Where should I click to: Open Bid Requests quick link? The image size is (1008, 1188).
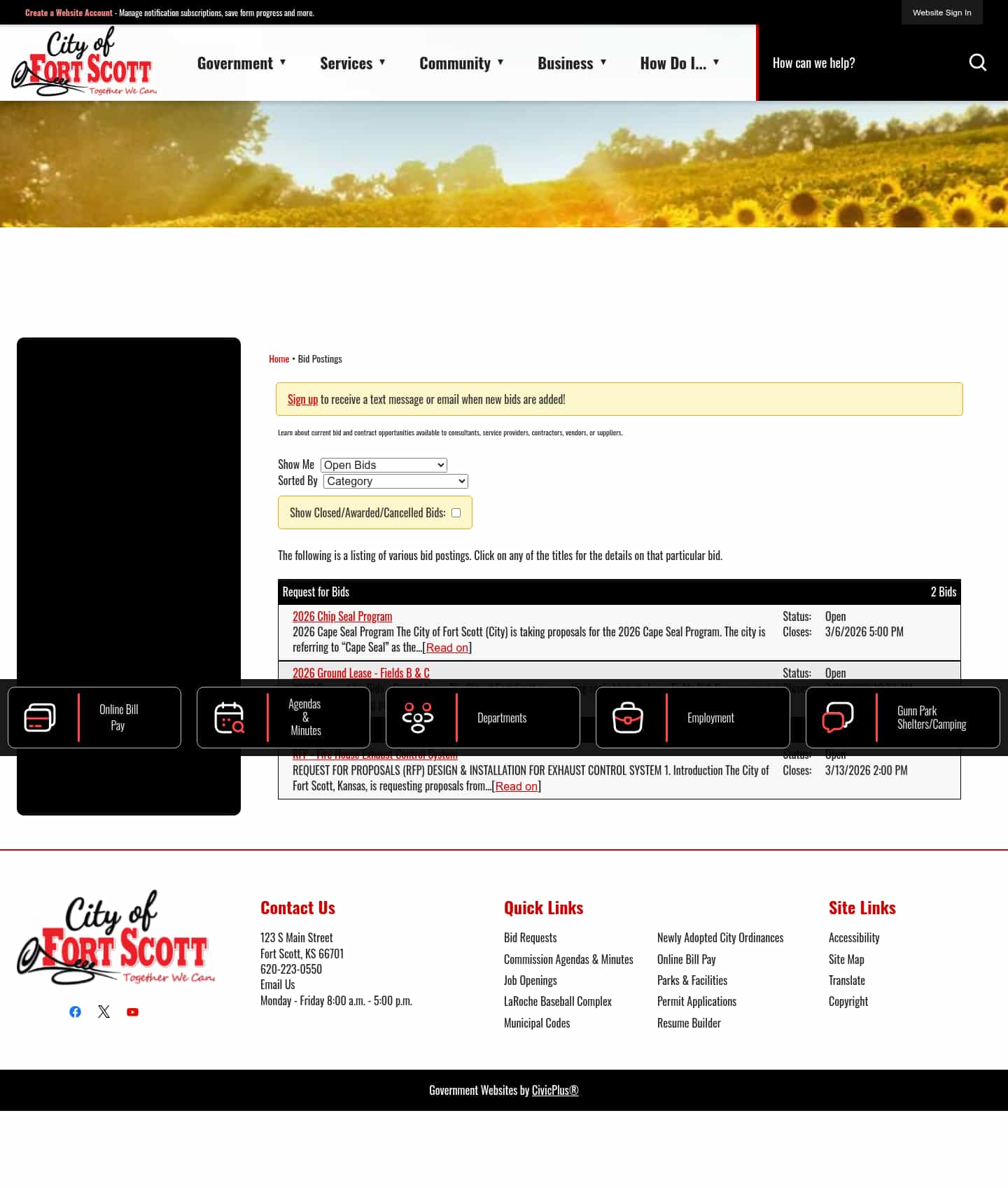[x=530, y=937]
